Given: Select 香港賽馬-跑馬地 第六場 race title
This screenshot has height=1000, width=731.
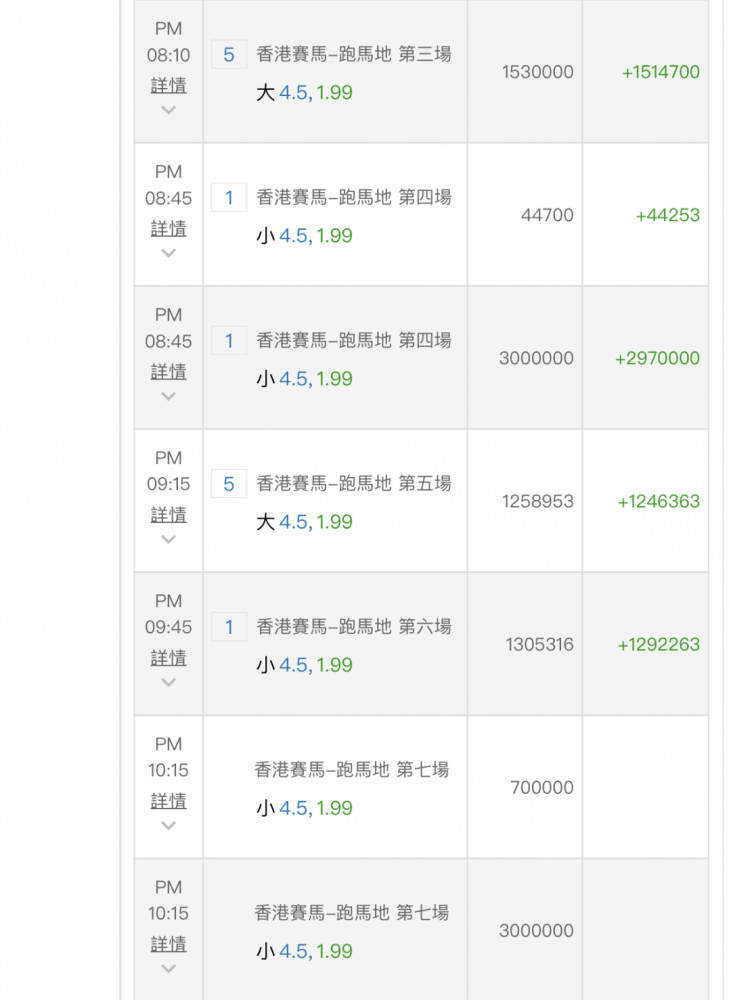Looking at the screenshot, I should tap(354, 627).
